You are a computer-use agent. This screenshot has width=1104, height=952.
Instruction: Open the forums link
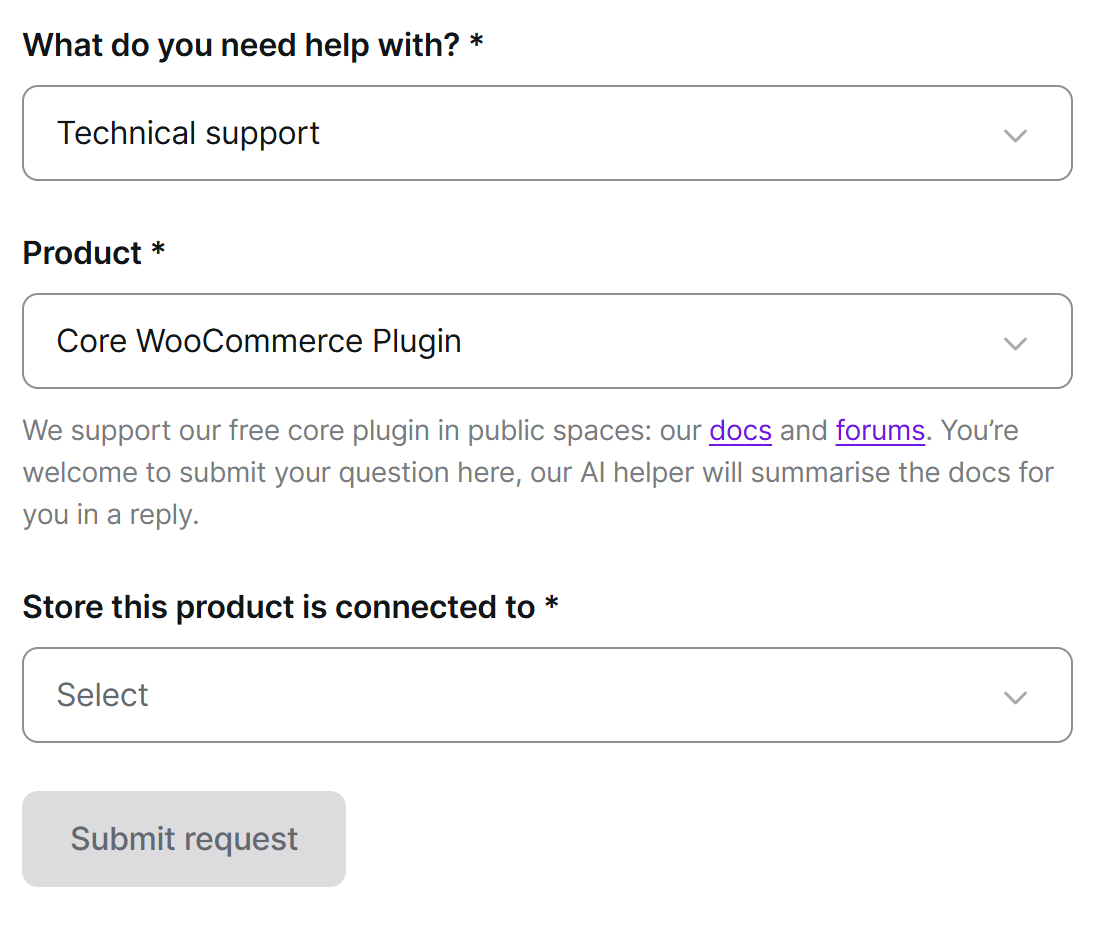coord(880,430)
